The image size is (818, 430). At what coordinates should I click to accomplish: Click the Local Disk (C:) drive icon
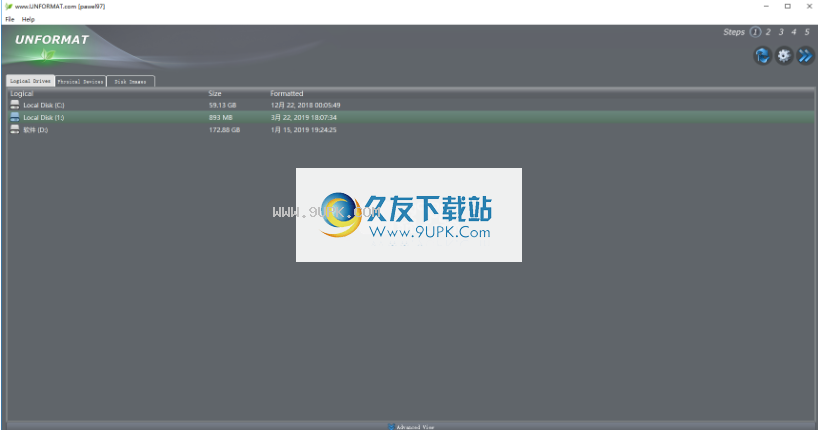tap(15, 105)
